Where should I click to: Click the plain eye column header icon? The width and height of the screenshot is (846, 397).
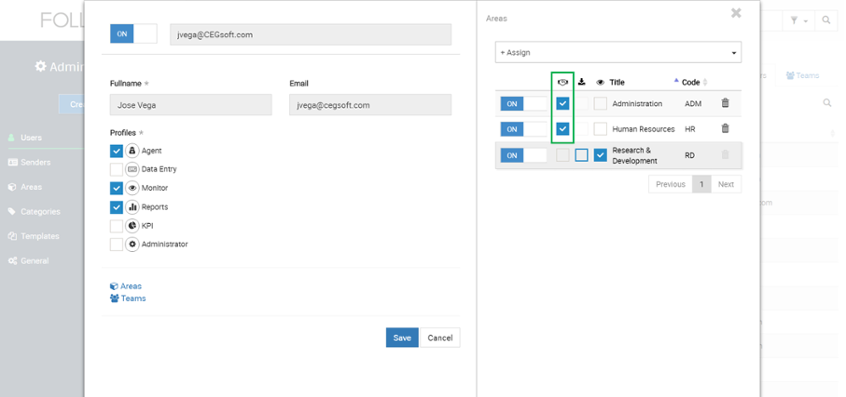(x=600, y=83)
